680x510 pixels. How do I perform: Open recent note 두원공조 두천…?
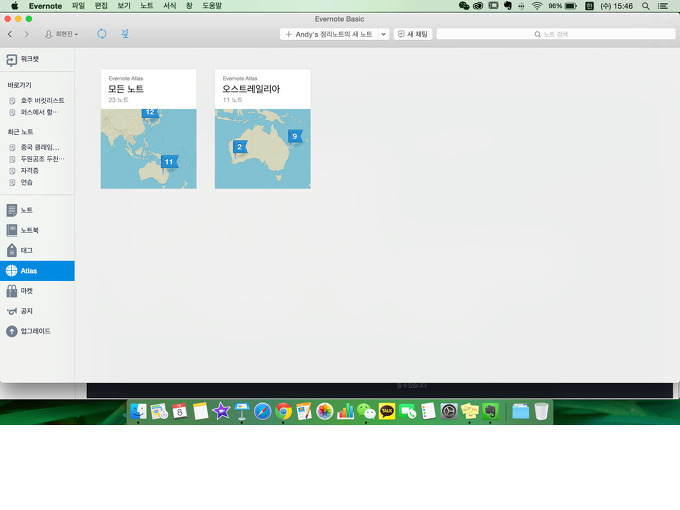37,159
